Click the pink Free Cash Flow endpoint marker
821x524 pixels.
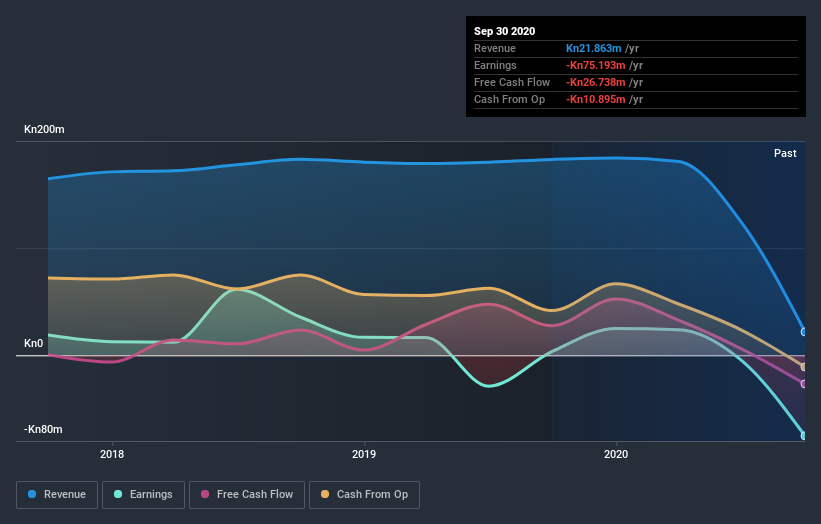tap(804, 384)
